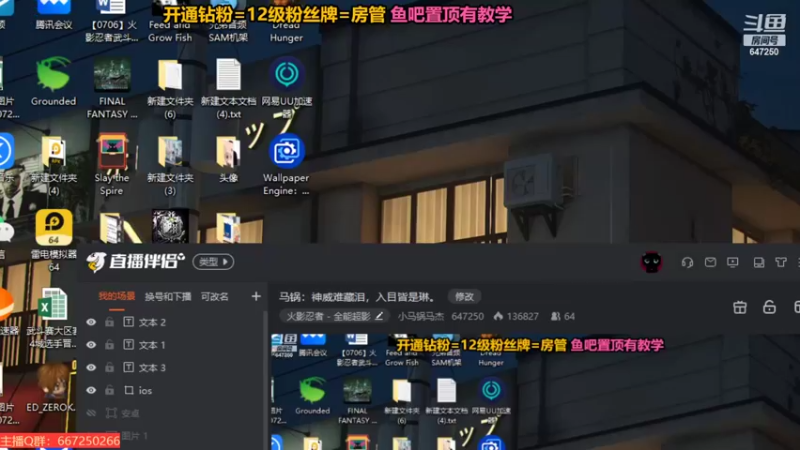Click the 直播伴侣 logo in the header
The height and width of the screenshot is (450, 800).
(x=135, y=262)
